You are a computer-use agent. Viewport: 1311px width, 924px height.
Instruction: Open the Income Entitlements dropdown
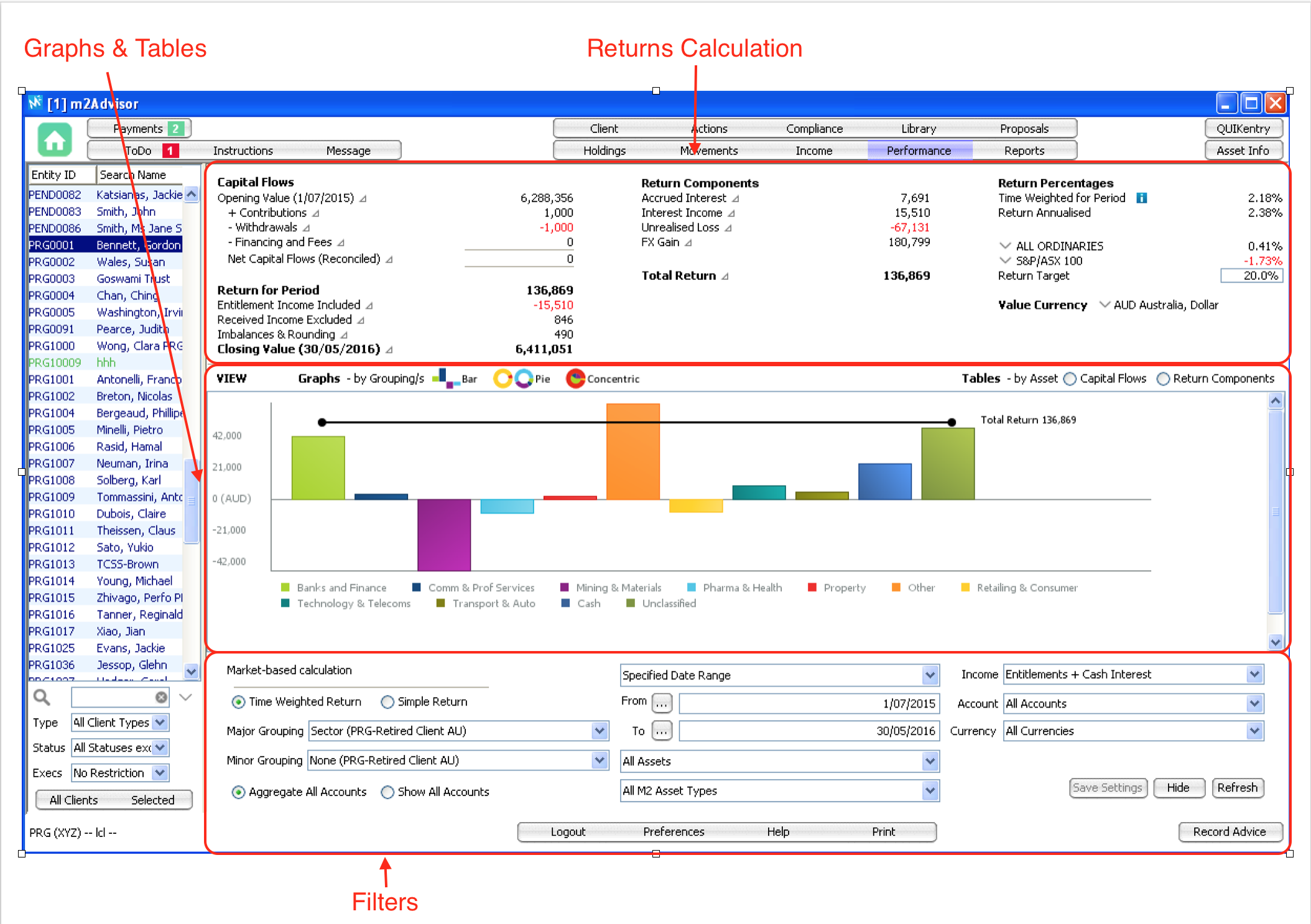(1254, 675)
